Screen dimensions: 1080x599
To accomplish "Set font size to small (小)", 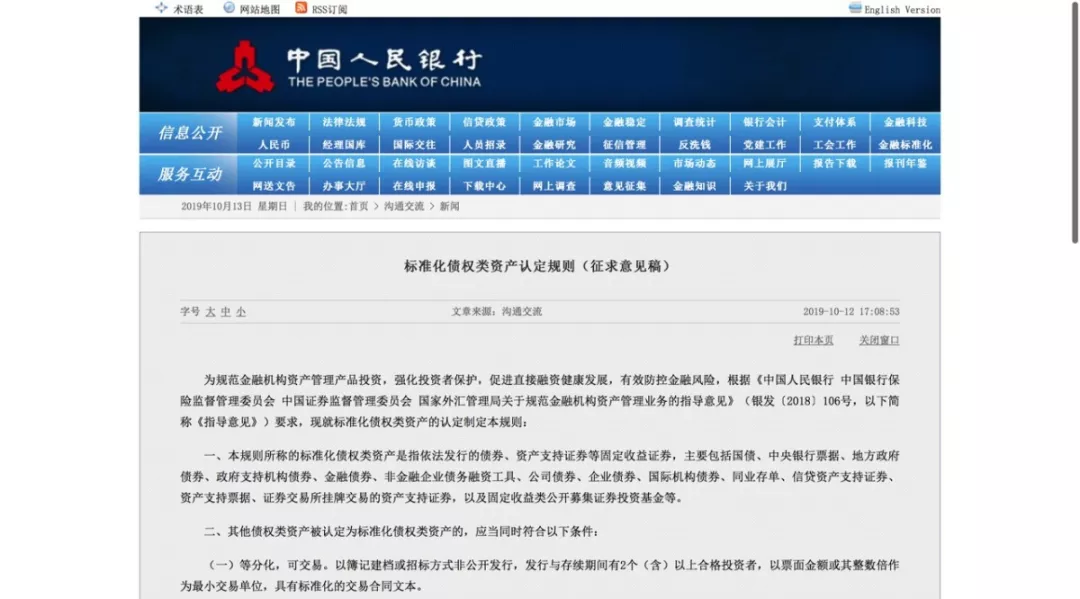I will point(240,312).
